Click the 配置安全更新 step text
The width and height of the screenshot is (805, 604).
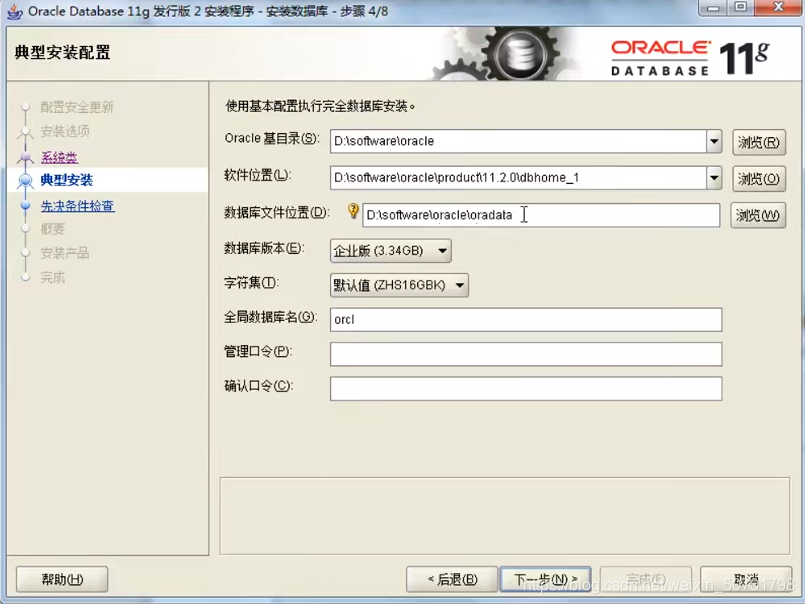pos(77,107)
